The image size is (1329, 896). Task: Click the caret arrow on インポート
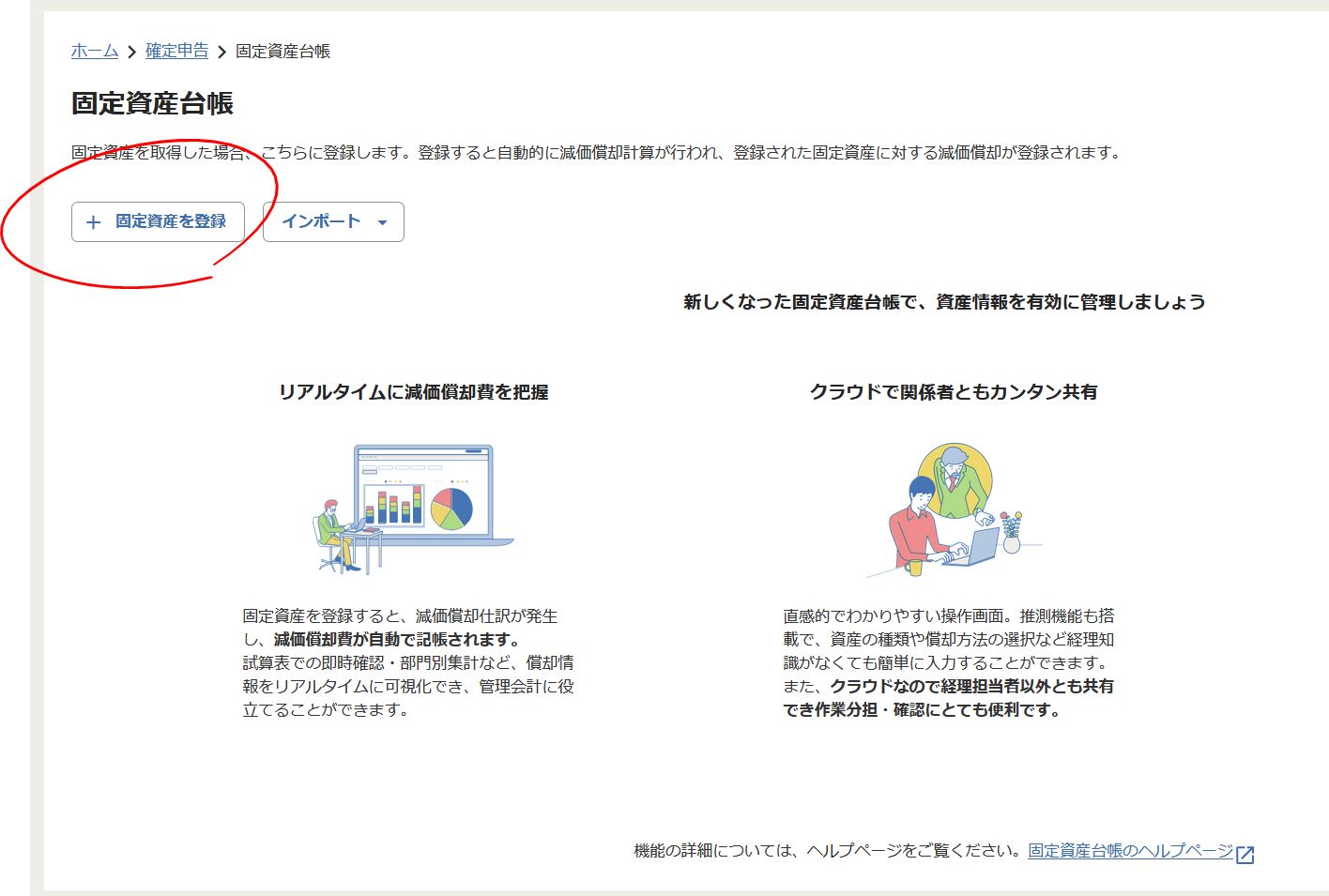382,223
